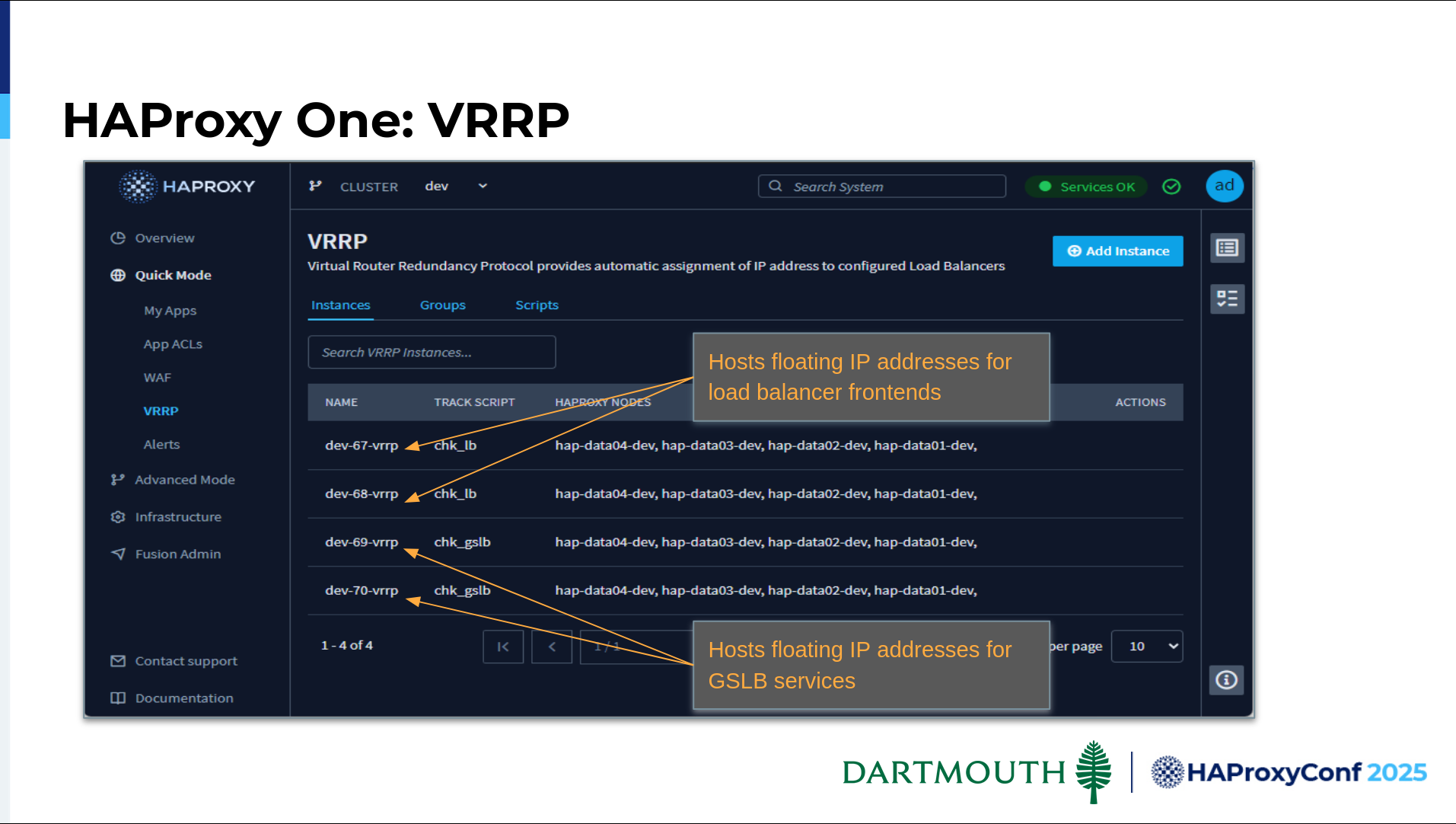Screen dimensions: 1456x824
Task: Click the Quick Mode globe icon
Action: click(x=117, y=275)
